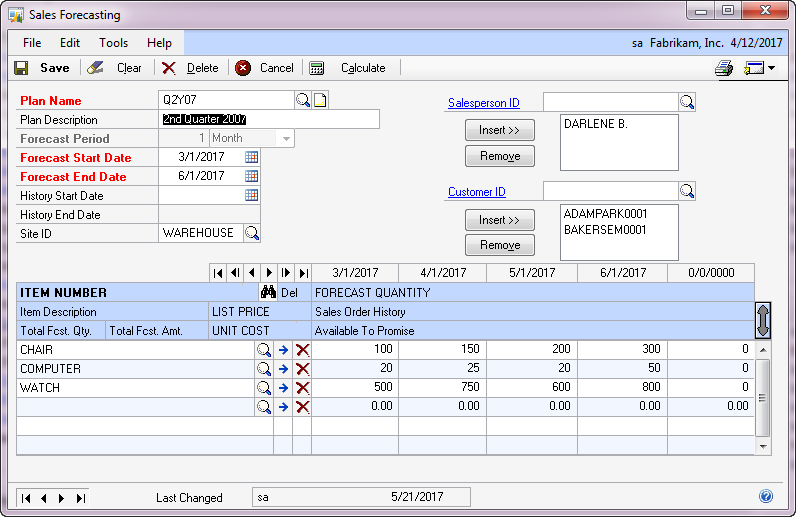The height and width of the screenshot is (517, 796).
Task: Open the dropdown arrow next to print icon
Action: tap(771, 68)
